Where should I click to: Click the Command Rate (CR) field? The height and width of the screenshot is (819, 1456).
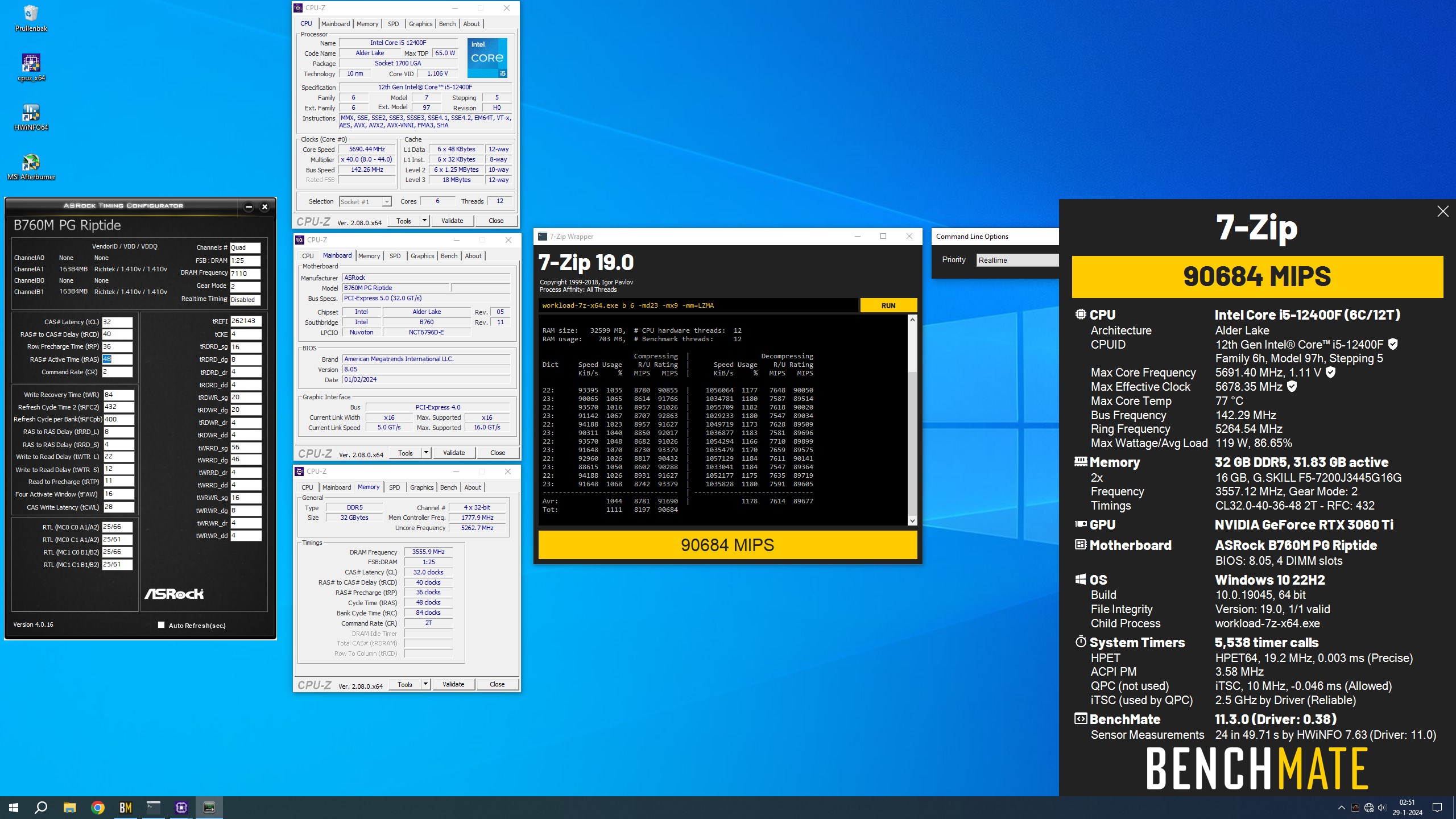(117, 372)
